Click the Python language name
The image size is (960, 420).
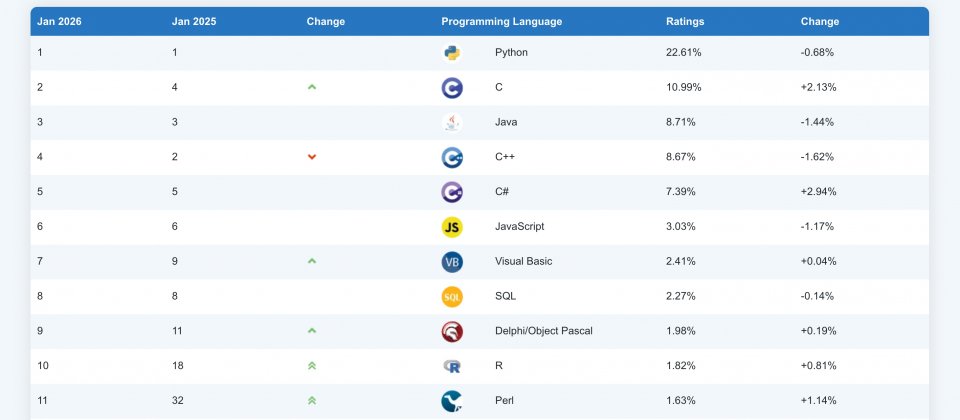[511, 53]
